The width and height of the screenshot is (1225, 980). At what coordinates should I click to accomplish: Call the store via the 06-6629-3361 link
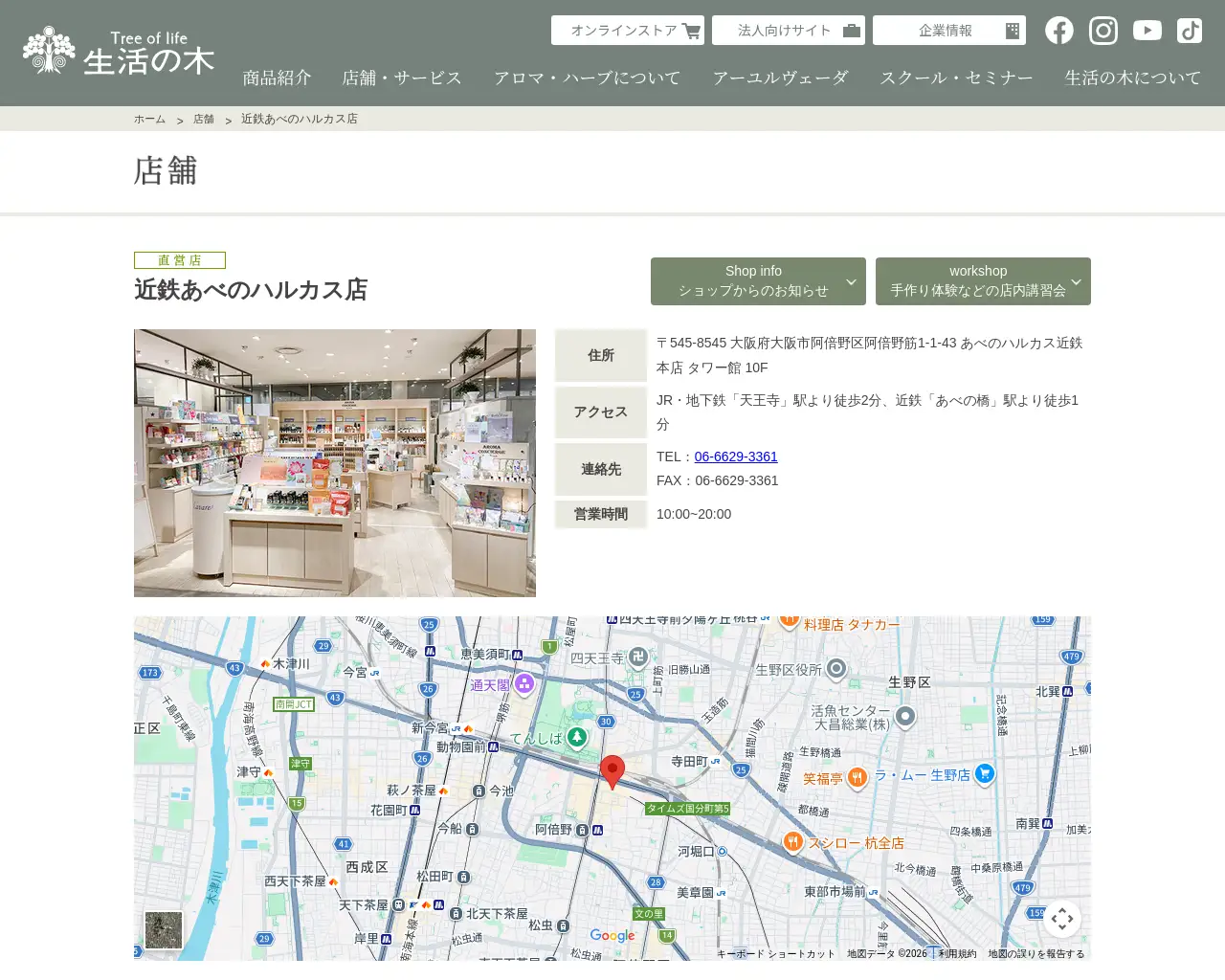pos(736,457)
